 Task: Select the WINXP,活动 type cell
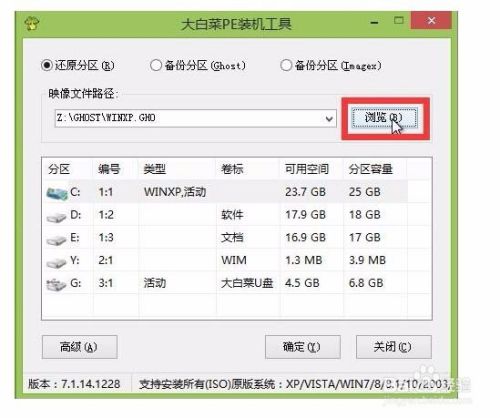175,192
